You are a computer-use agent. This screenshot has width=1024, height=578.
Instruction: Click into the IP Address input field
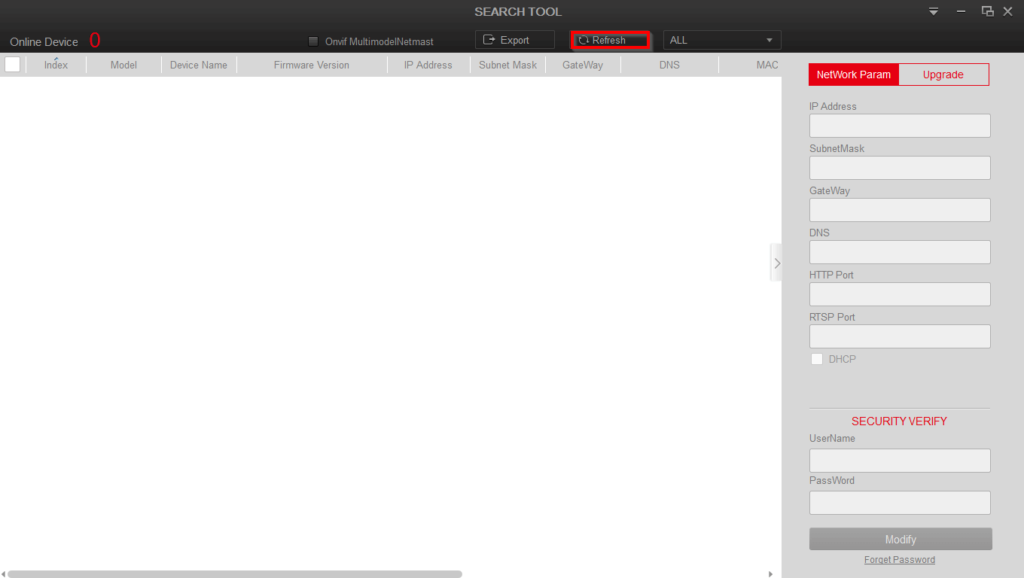[x=899, y=125]
